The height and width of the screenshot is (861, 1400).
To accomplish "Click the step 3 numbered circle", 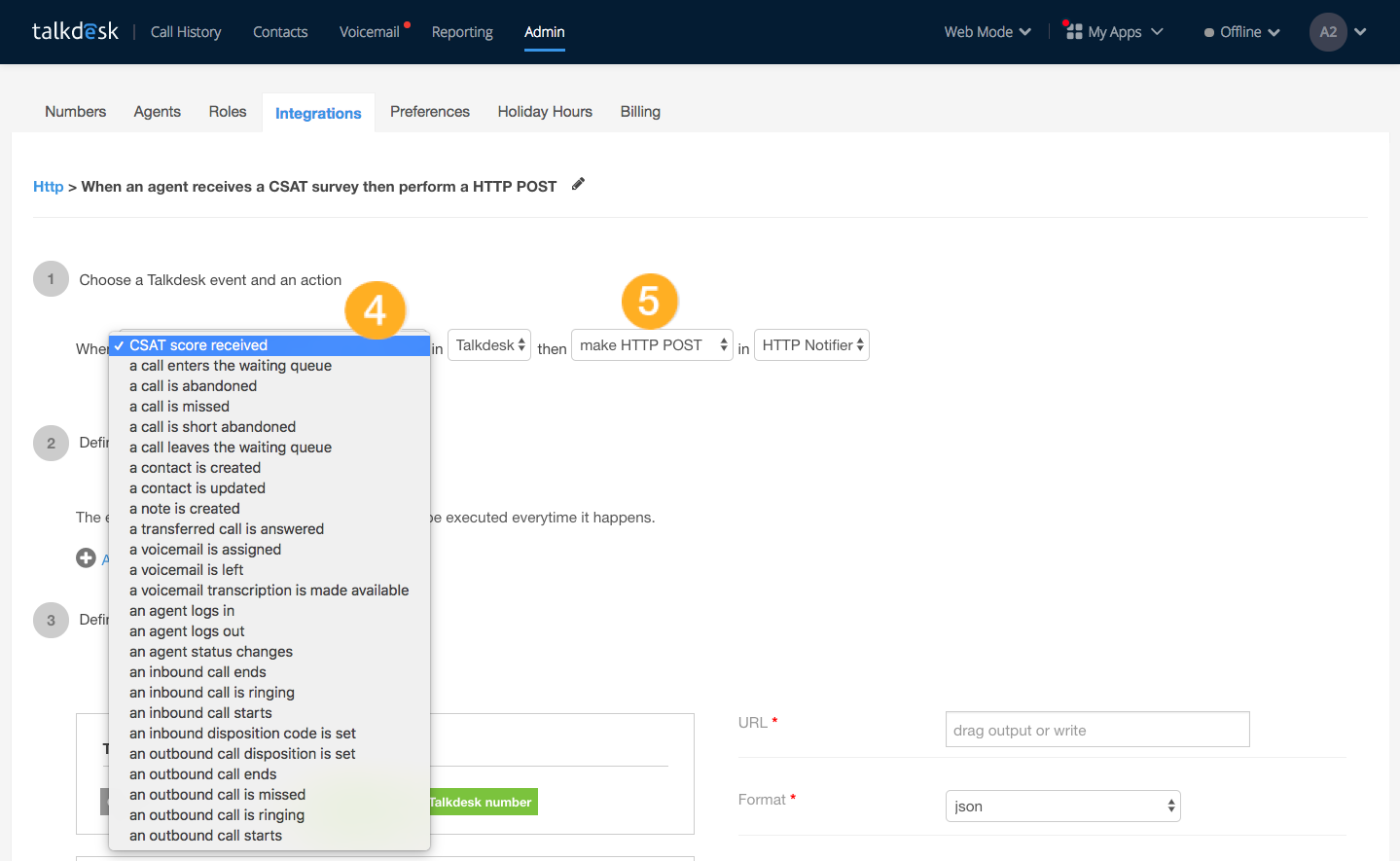I will pyautogui.click(x=51, y=620).
